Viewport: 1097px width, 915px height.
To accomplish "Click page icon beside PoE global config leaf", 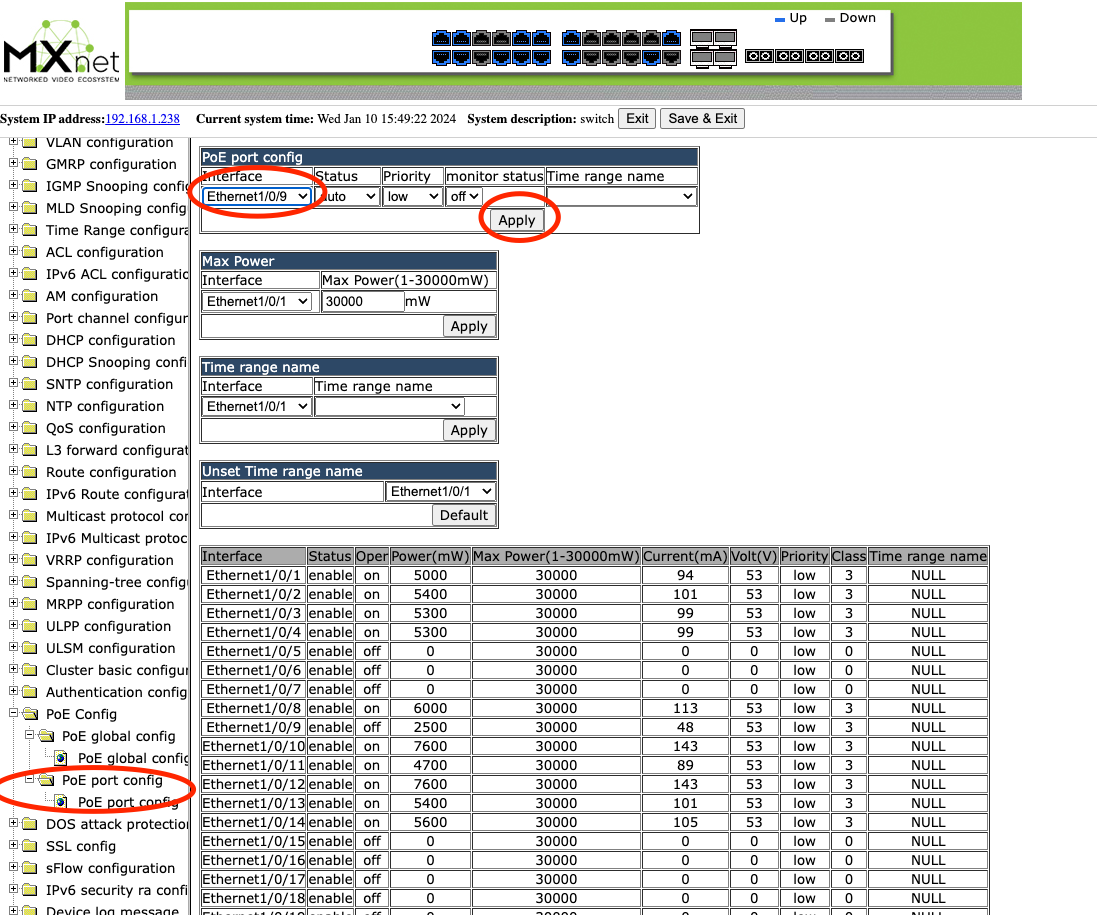I will coord(61,758).
